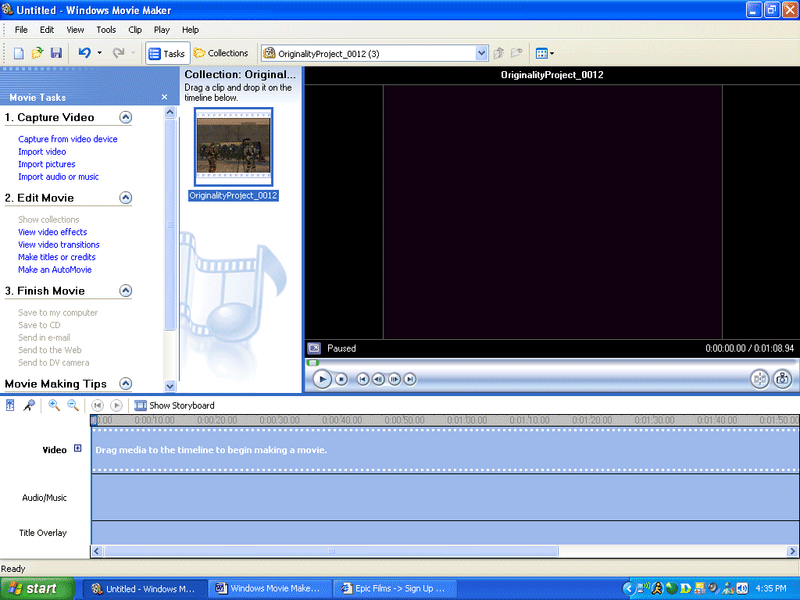Open the Clip menu
Viewport: 800px width, 600px height.
tap(135, 30)
